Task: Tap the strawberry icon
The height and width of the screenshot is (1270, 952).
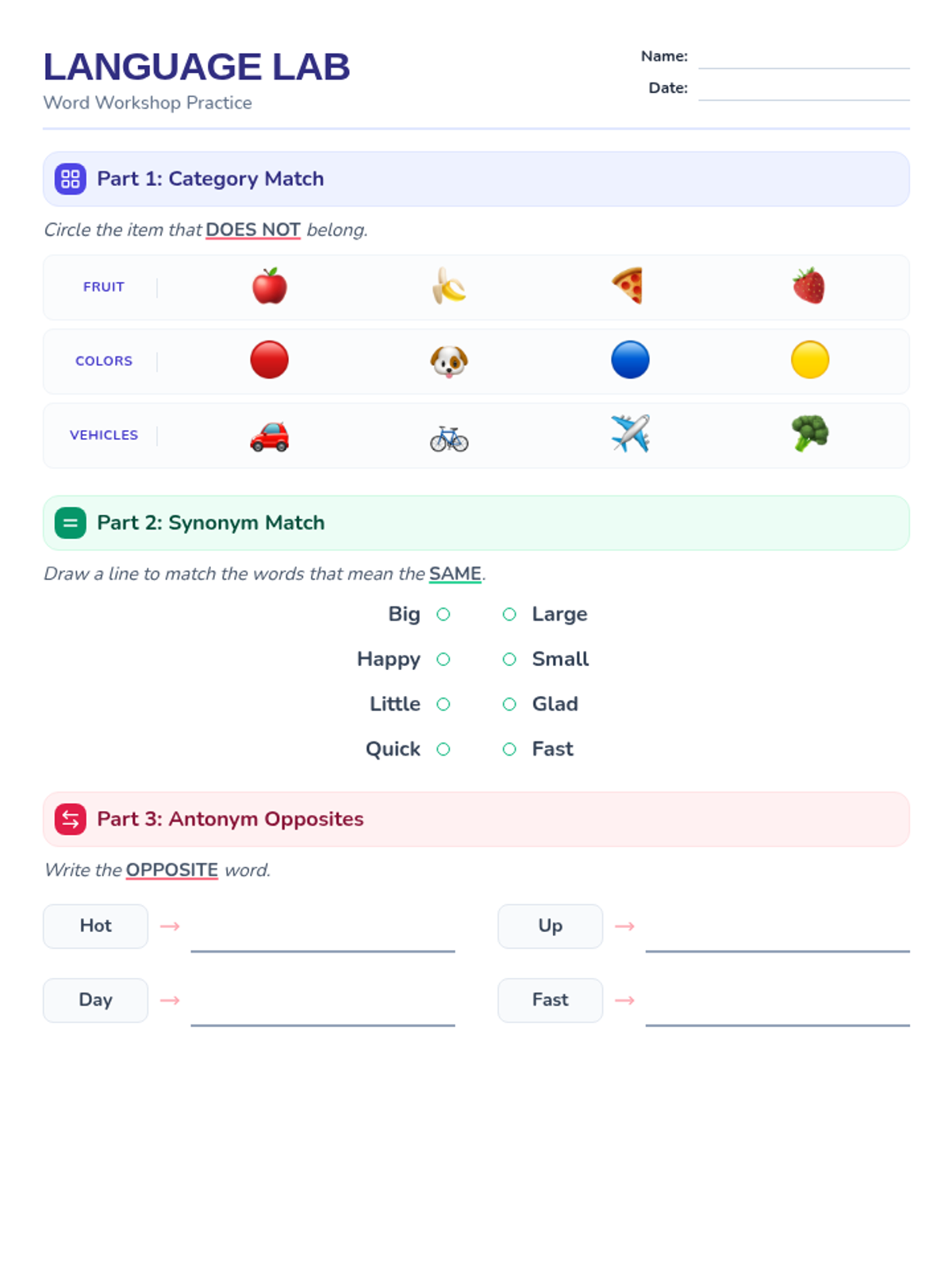Action: coord(809,287)
